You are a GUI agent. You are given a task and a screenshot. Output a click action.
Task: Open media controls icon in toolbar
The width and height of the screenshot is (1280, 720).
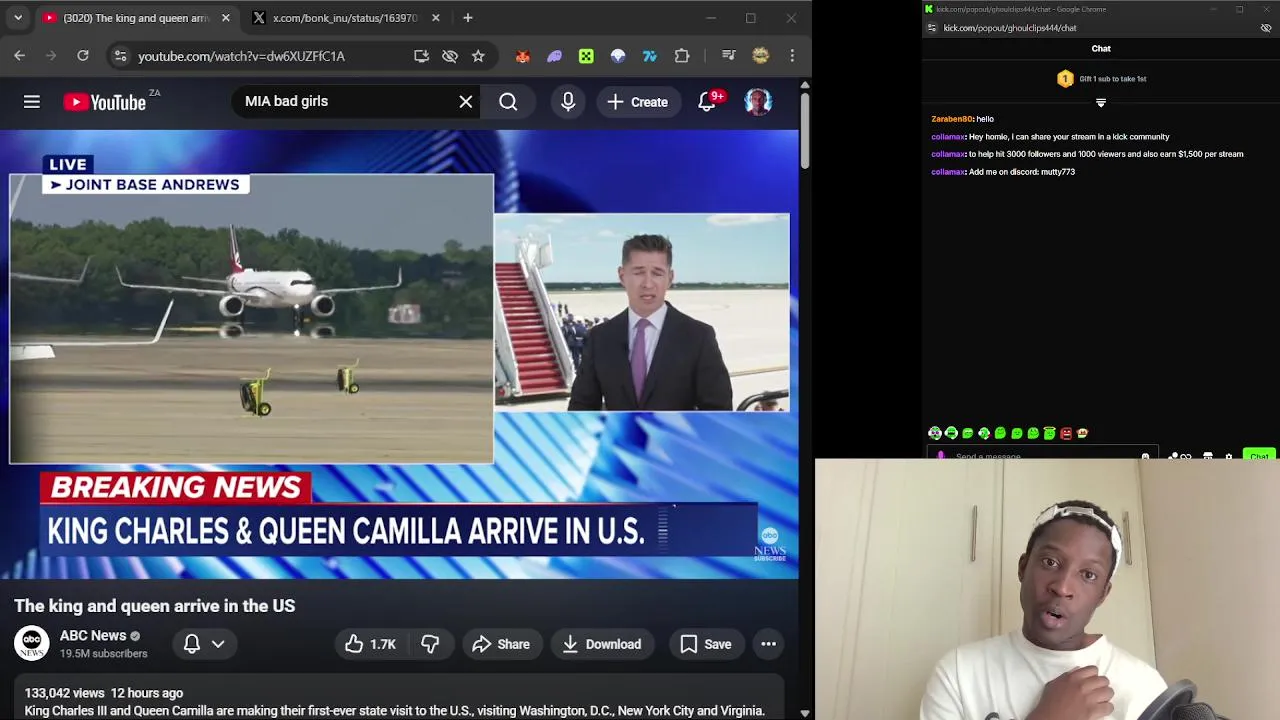728,56
